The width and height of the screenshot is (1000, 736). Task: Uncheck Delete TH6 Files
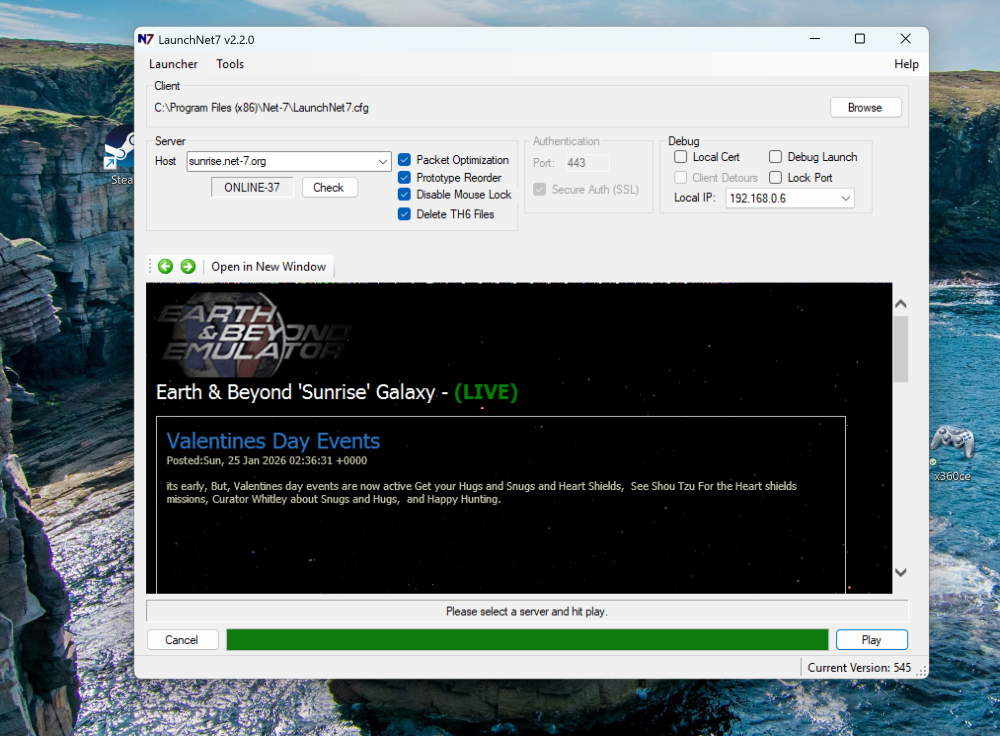coord(404,214)
